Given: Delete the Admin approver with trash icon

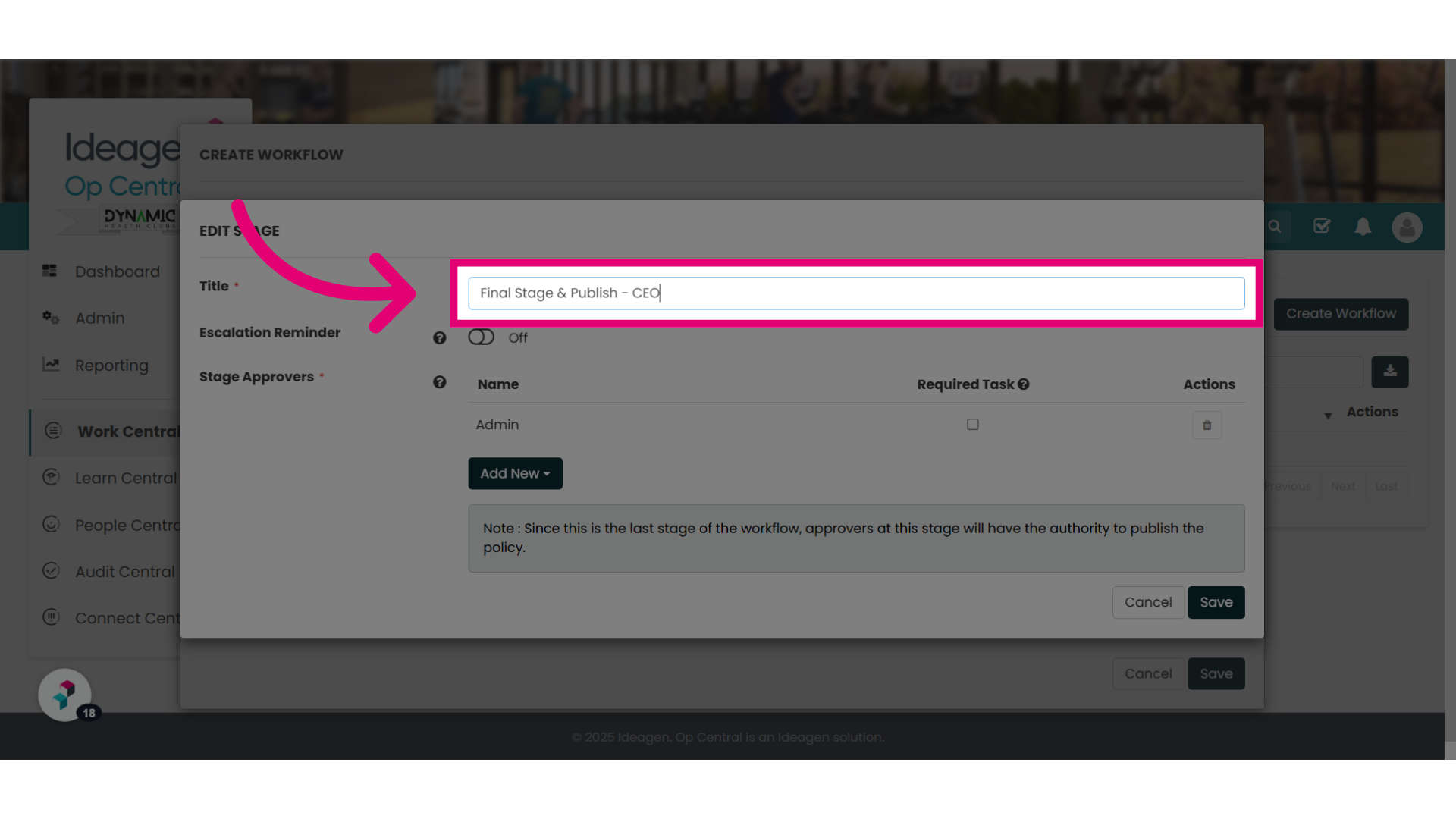Looking at the screenshot, I should tap(1207, 425).
